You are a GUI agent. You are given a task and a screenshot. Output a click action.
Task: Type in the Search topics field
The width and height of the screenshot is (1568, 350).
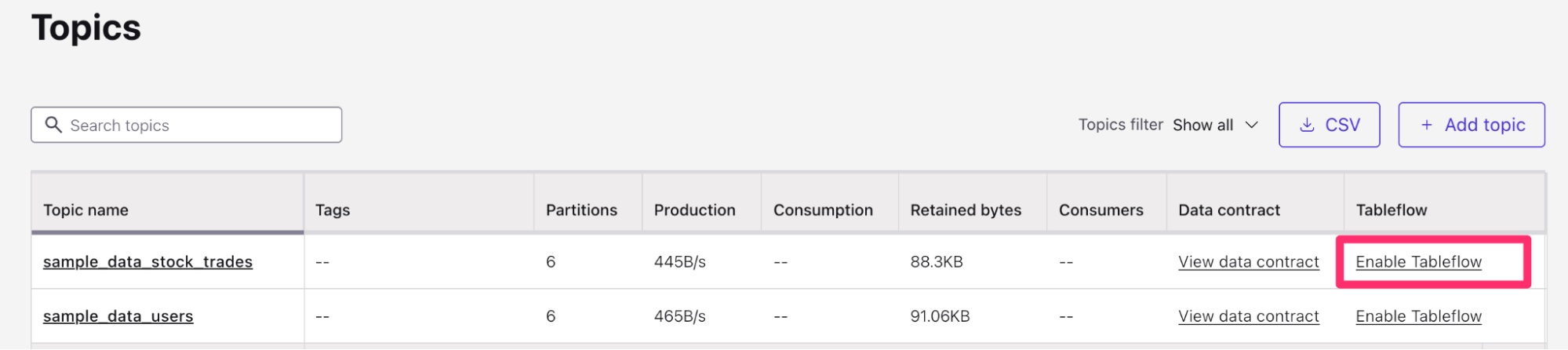click(200, 125)
